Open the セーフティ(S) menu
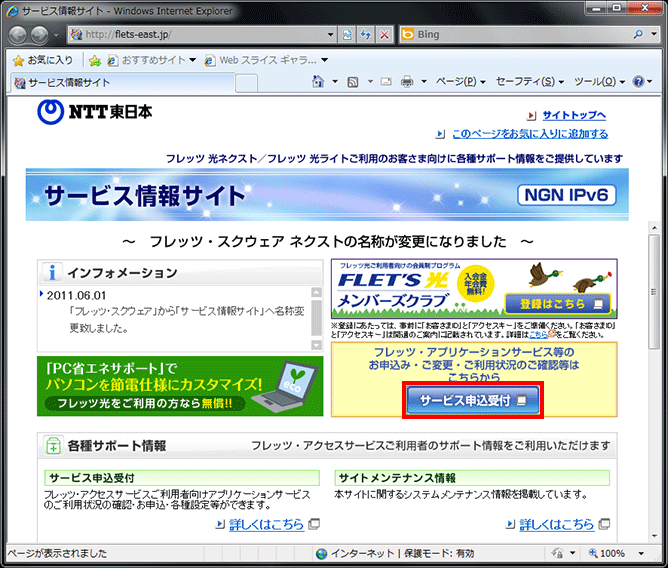This screenshot has width=668, height=568. click(x=530, y=81)
